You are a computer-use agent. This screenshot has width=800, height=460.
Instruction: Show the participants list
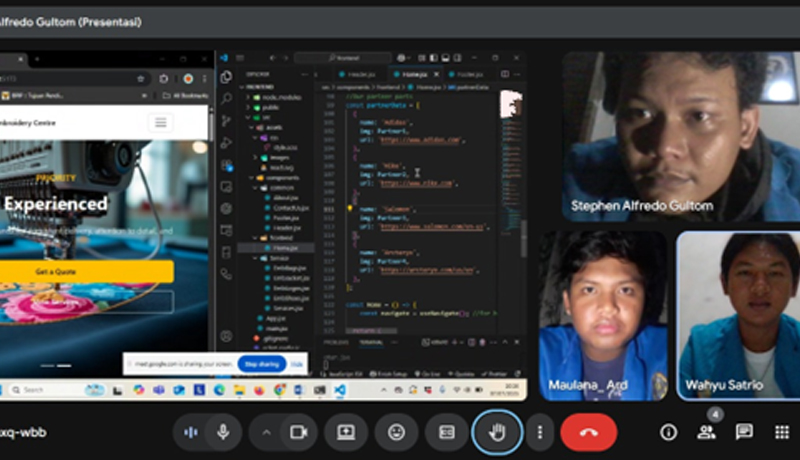706,432
